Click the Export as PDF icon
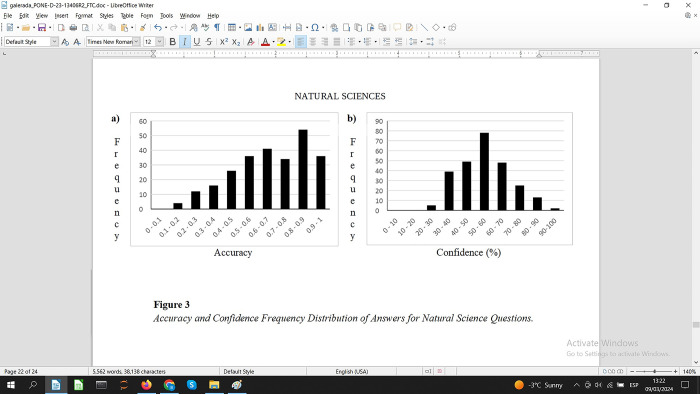700x394 pixels. click(61, 28)
